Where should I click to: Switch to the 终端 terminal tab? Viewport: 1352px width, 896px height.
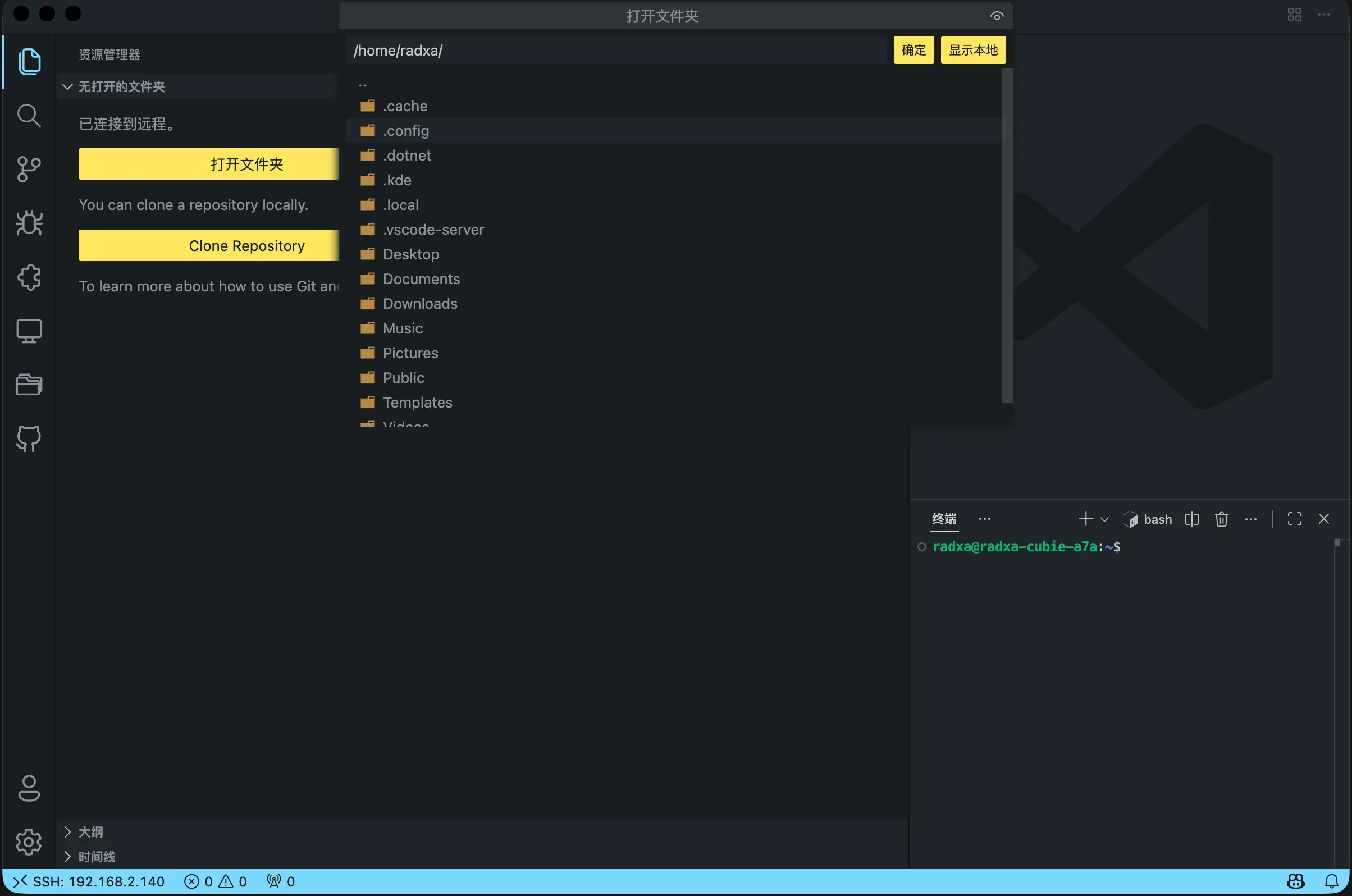943,519
